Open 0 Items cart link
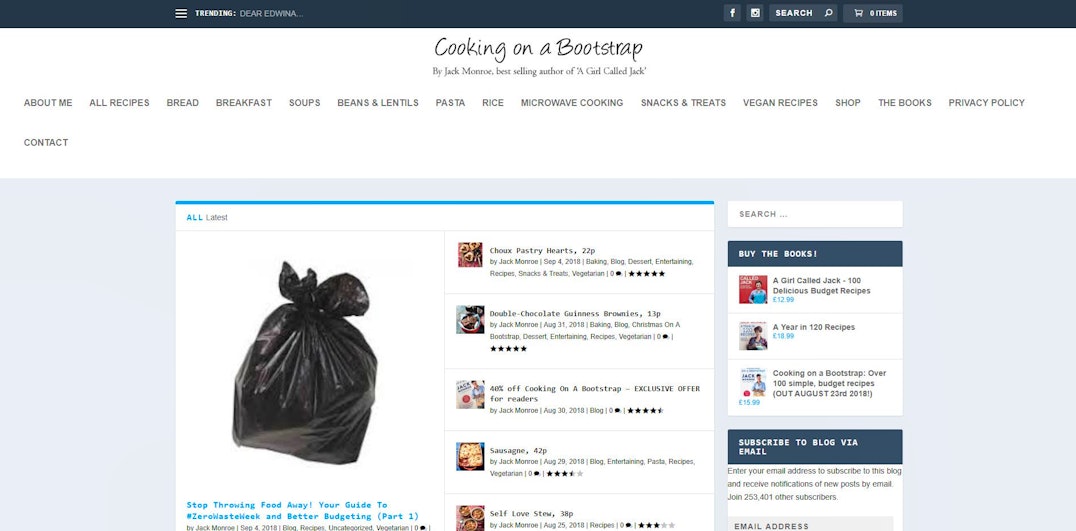The width and height of the screenshot is (1076, 531). coord(873,13)
